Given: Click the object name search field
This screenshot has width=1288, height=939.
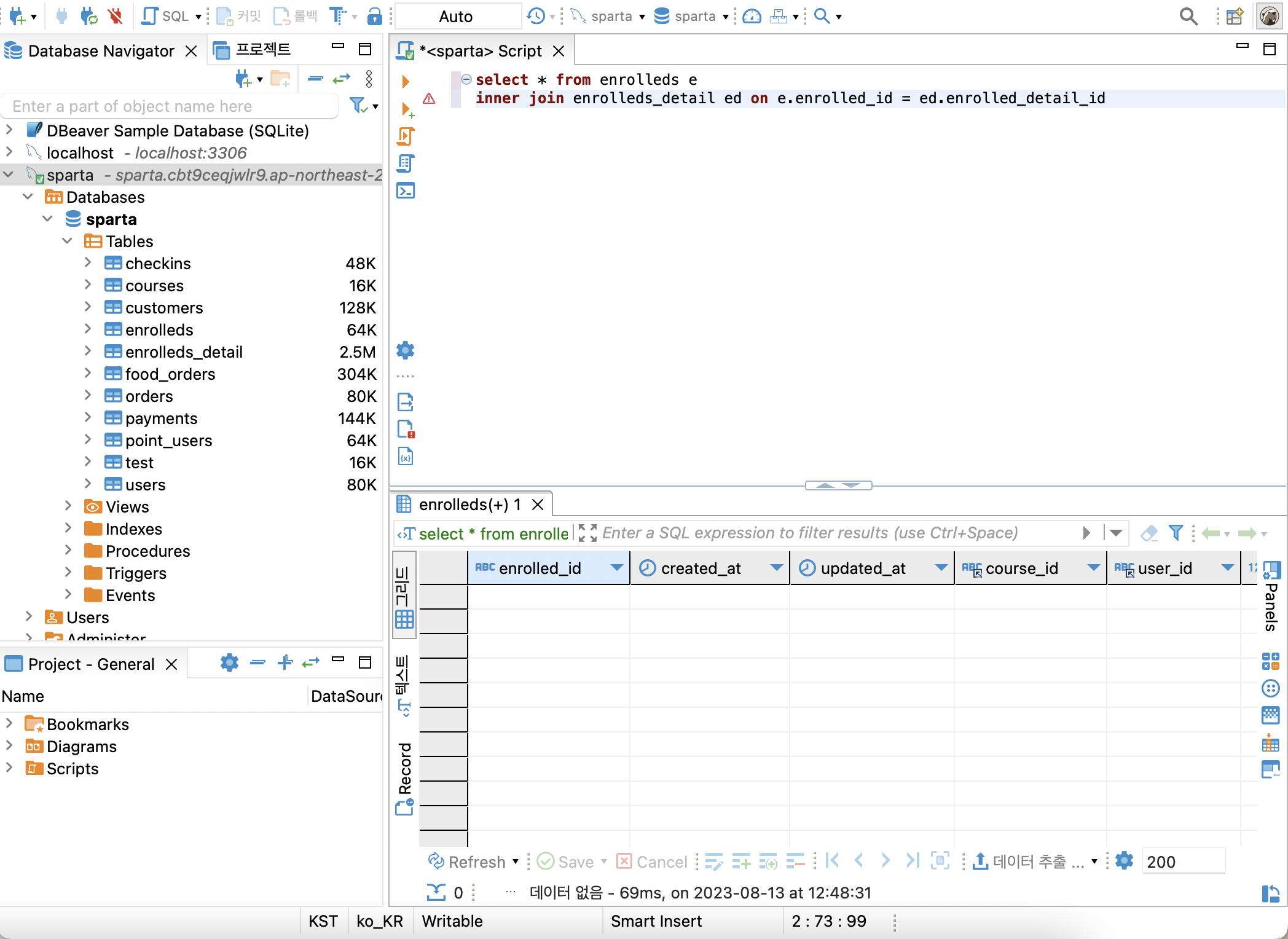Looking at the screenshot, I should coord(170,106).
